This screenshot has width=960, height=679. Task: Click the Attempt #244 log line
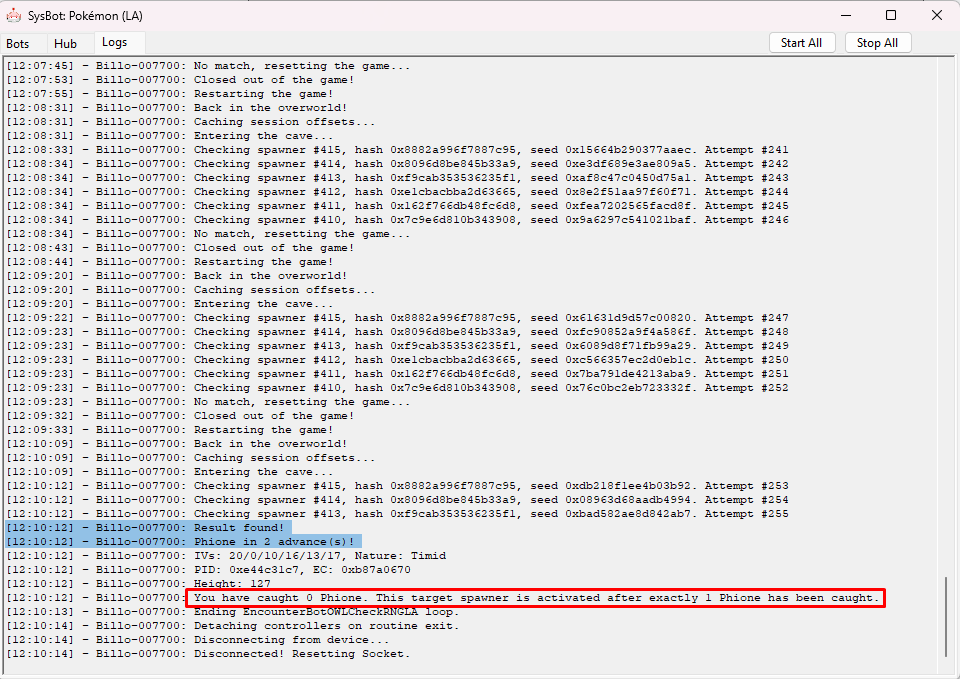point(397,192)
